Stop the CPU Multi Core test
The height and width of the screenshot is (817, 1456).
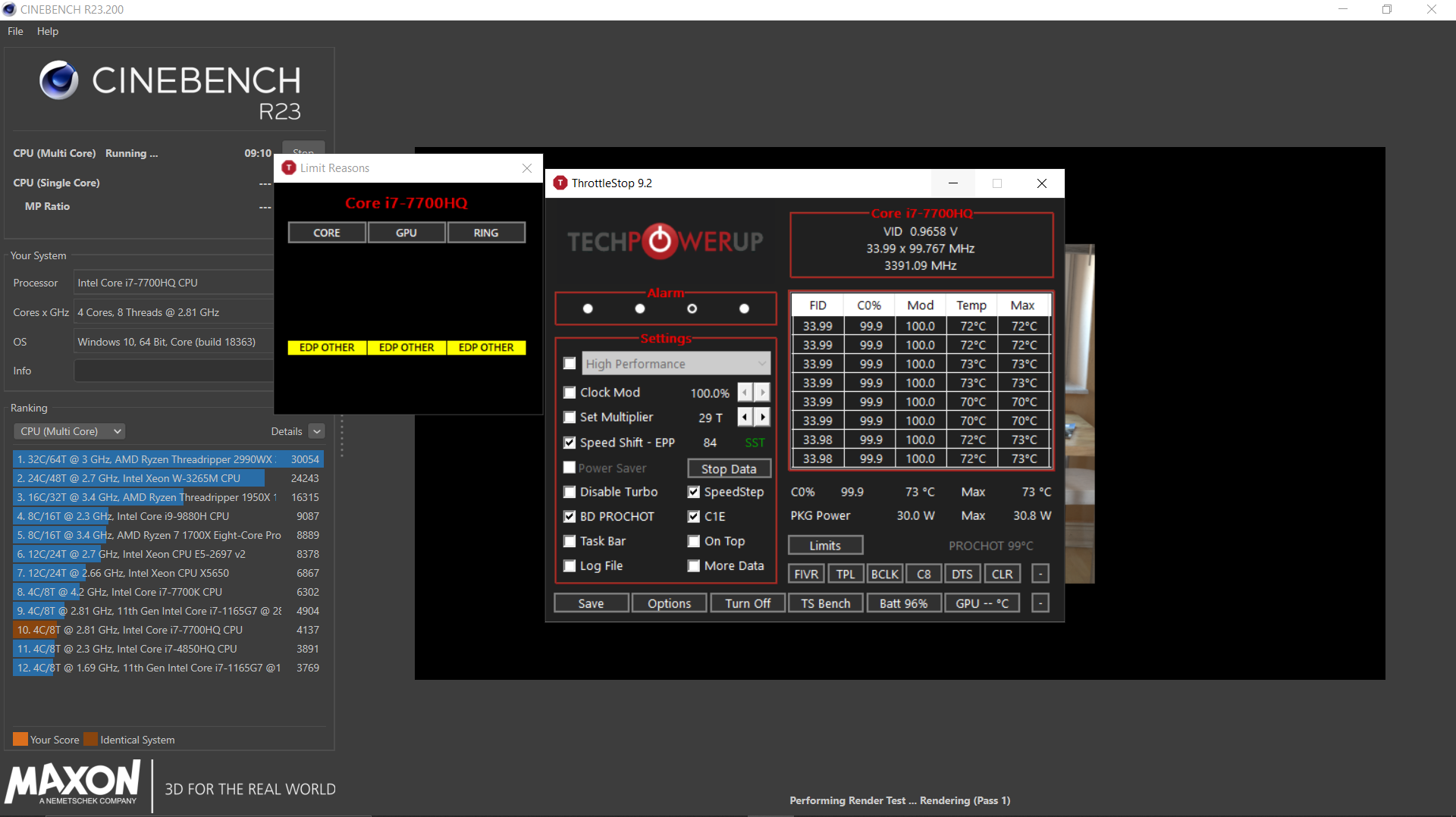point(303,147)
